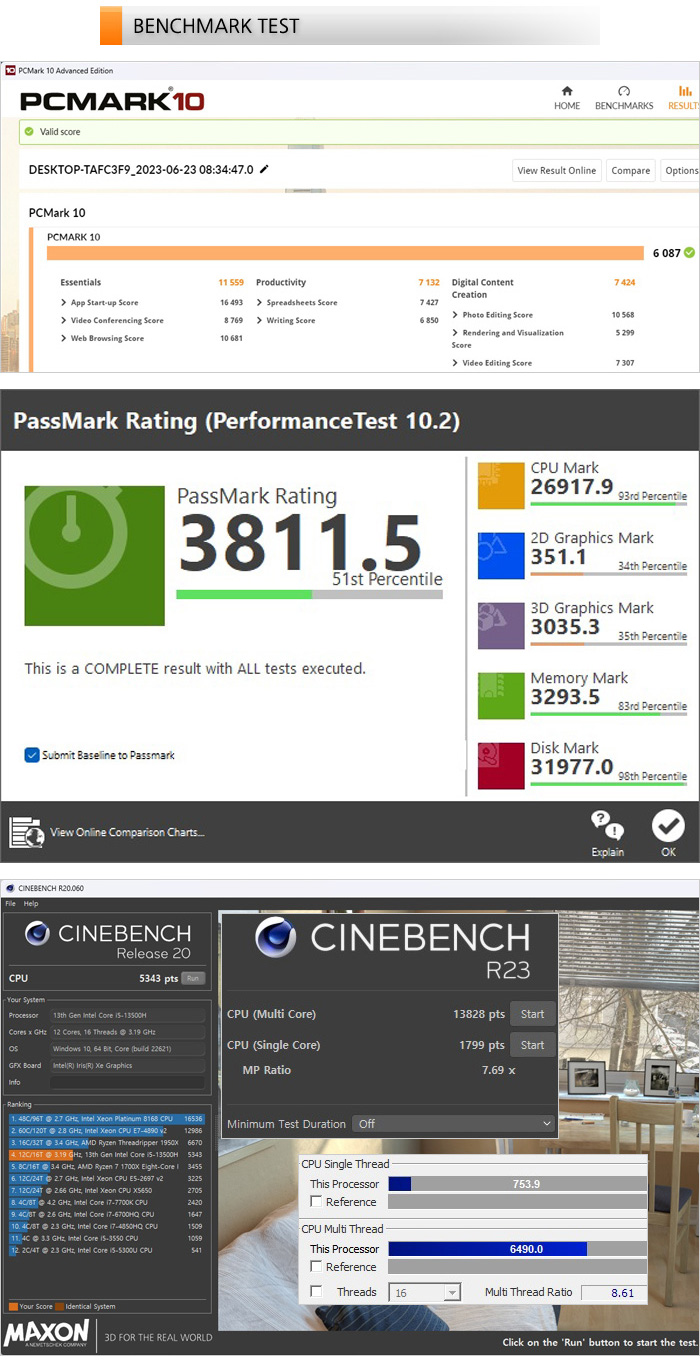Open the PCMark Home icon
This screenshot has height=1361, width=700.
click(x=567, y=92)
